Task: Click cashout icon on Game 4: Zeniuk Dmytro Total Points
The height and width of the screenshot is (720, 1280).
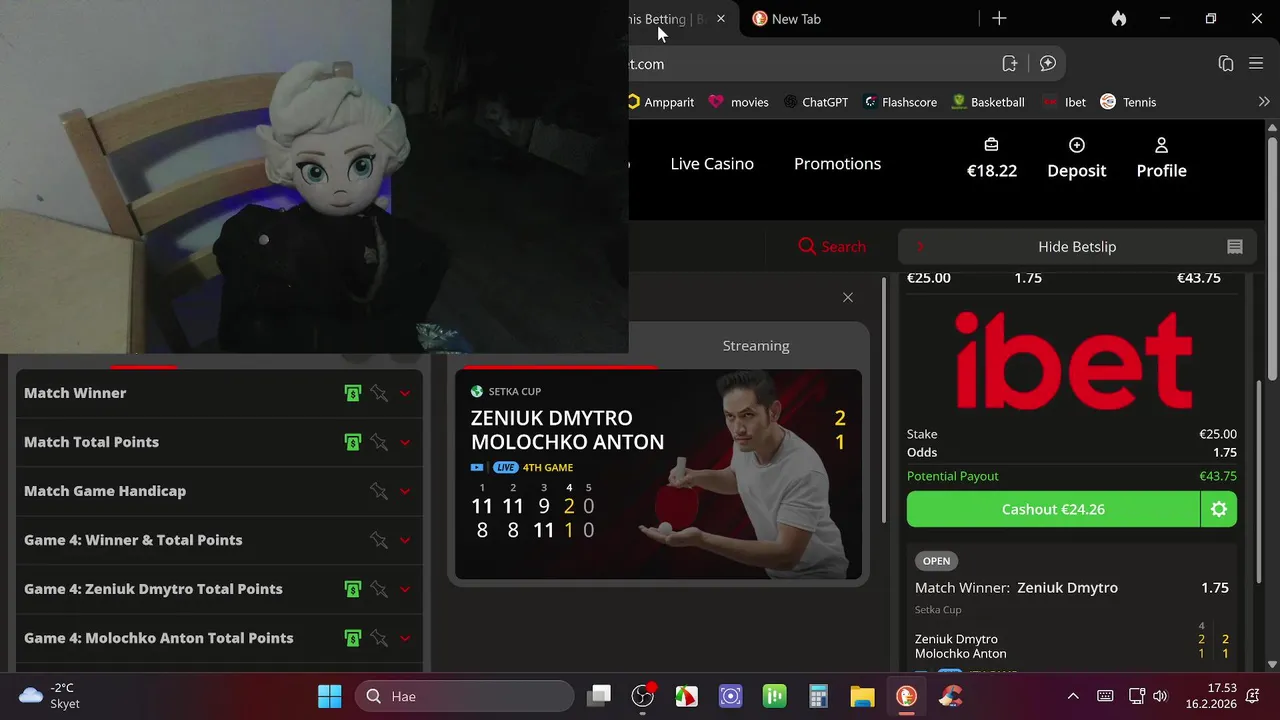Action: point(352,589)
